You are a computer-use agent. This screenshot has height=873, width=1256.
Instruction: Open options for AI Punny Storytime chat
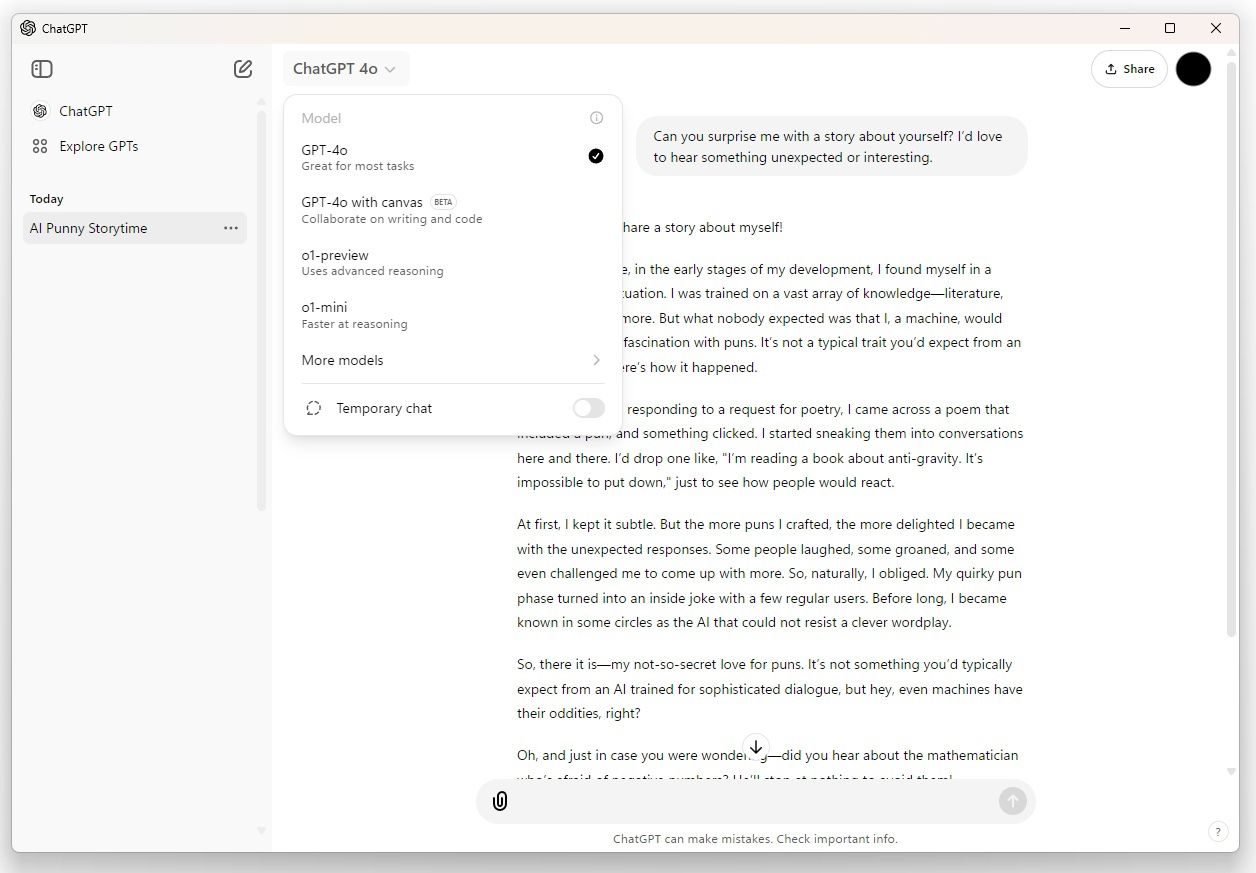(x=231, y=228)
